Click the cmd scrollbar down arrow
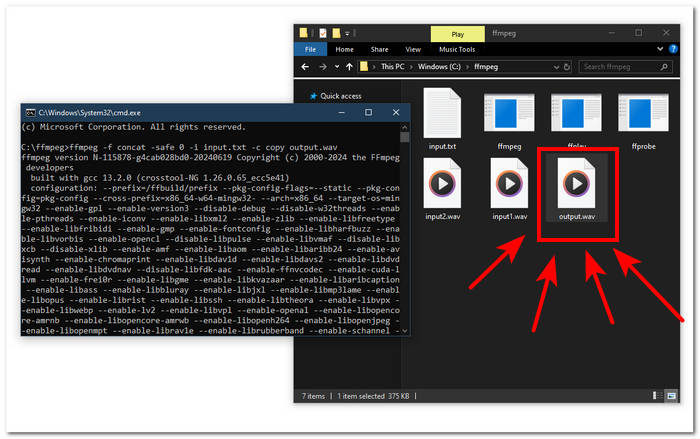 tap(405, 331)
